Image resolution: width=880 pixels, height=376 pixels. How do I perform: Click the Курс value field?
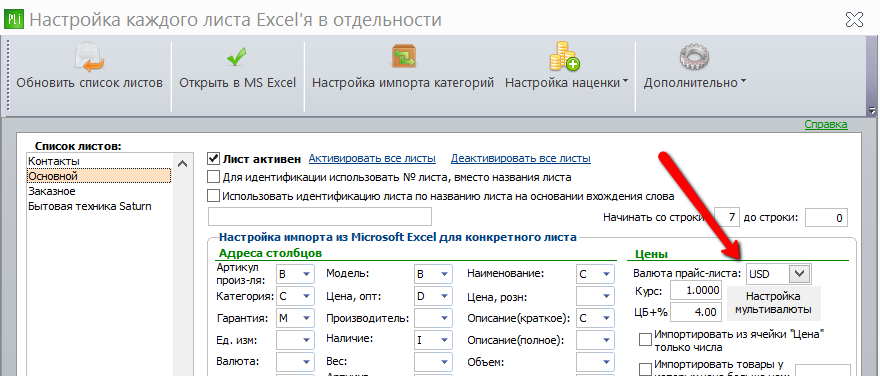[695, 291]
